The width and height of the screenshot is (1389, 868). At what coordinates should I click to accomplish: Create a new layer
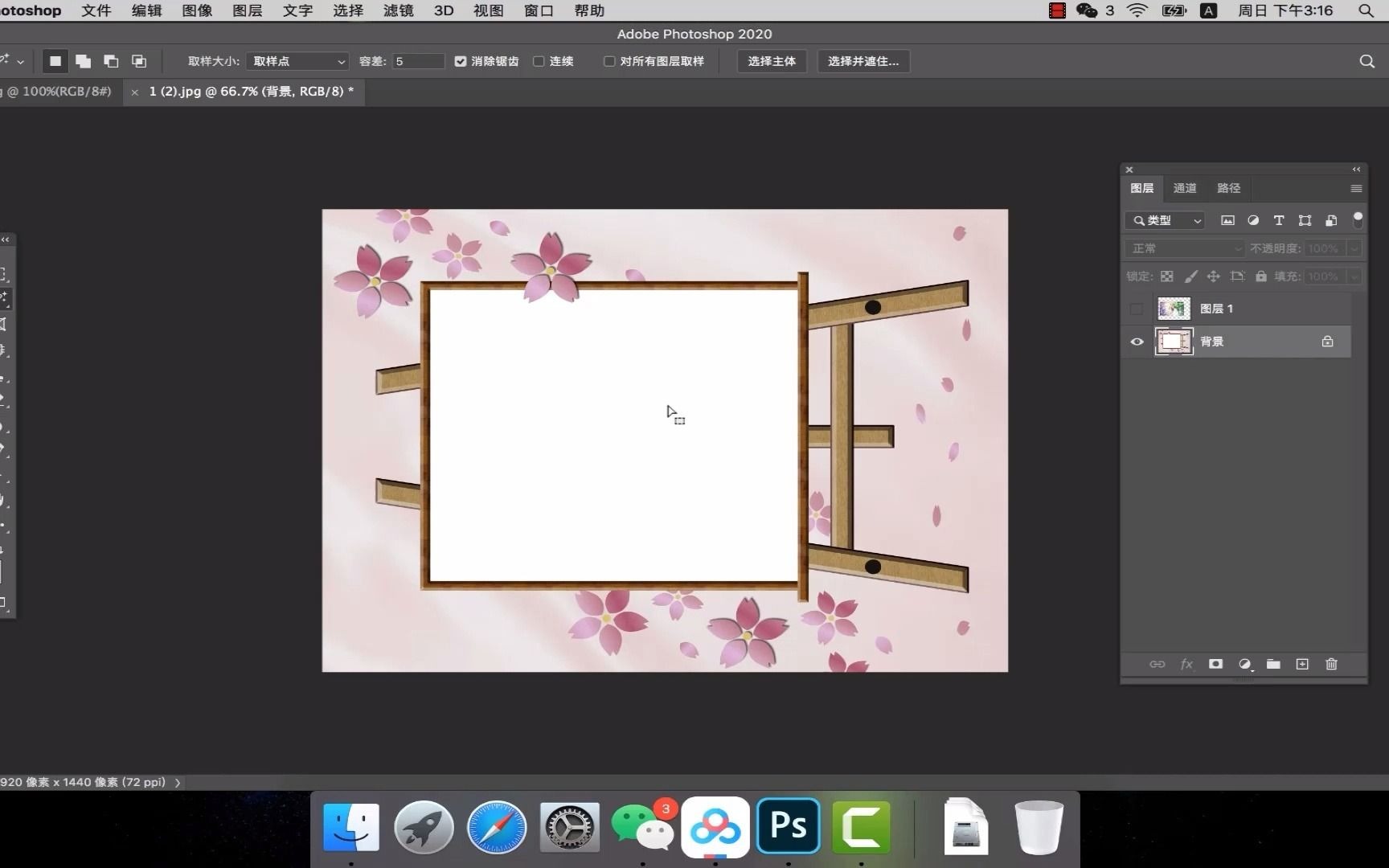[1301, 665]
